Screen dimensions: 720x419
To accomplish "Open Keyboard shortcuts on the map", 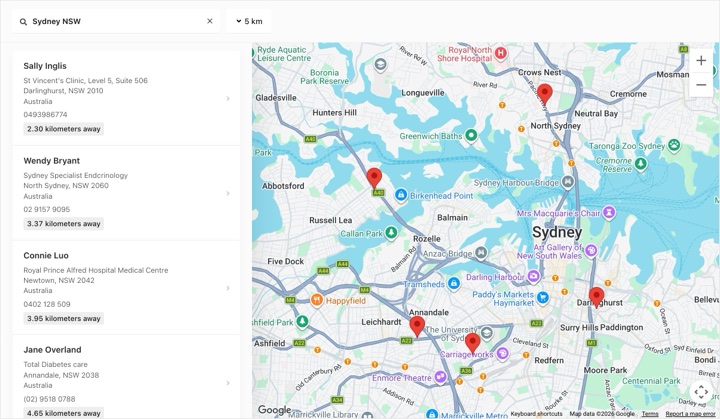I will (x=536, y=414).
